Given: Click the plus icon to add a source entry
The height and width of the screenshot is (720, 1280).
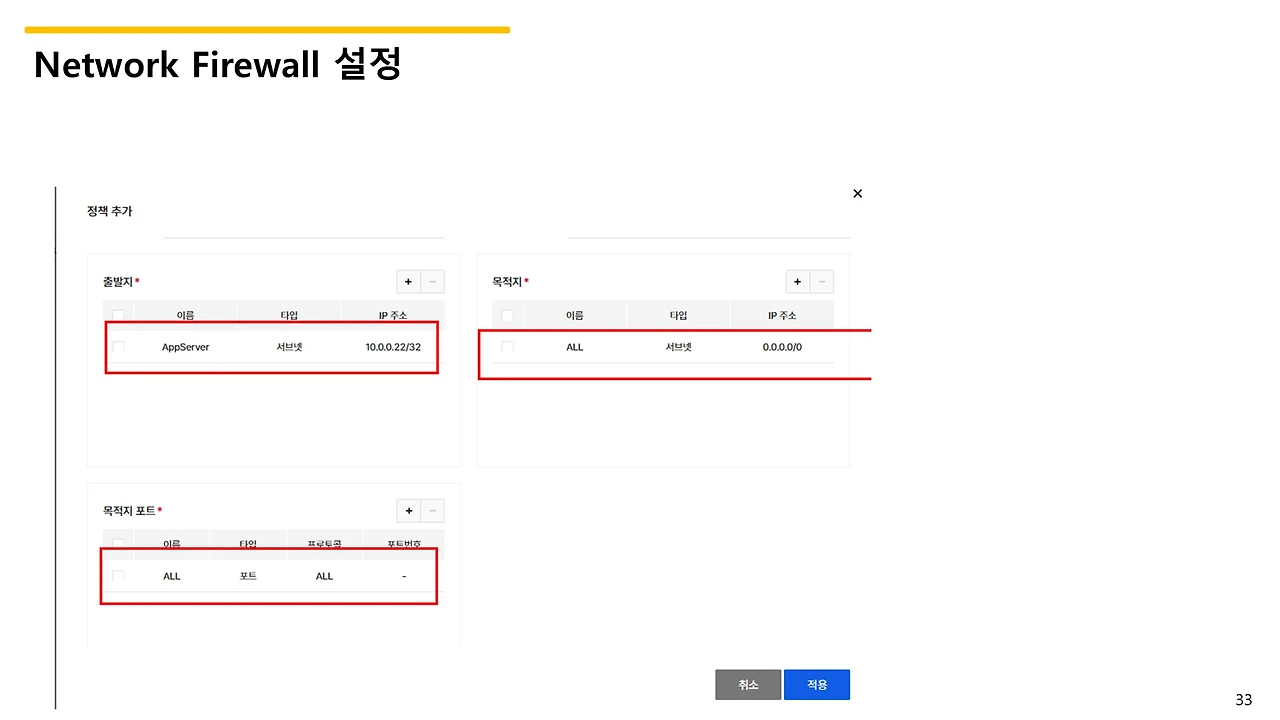Looking at the screenshot, I should 408,281.
